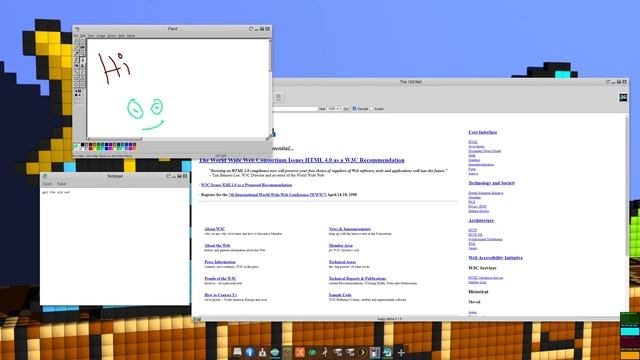The width and height of the screenshot is (640, 360).
Task: Open the Image menu in Paint
Action: [101, 36]
